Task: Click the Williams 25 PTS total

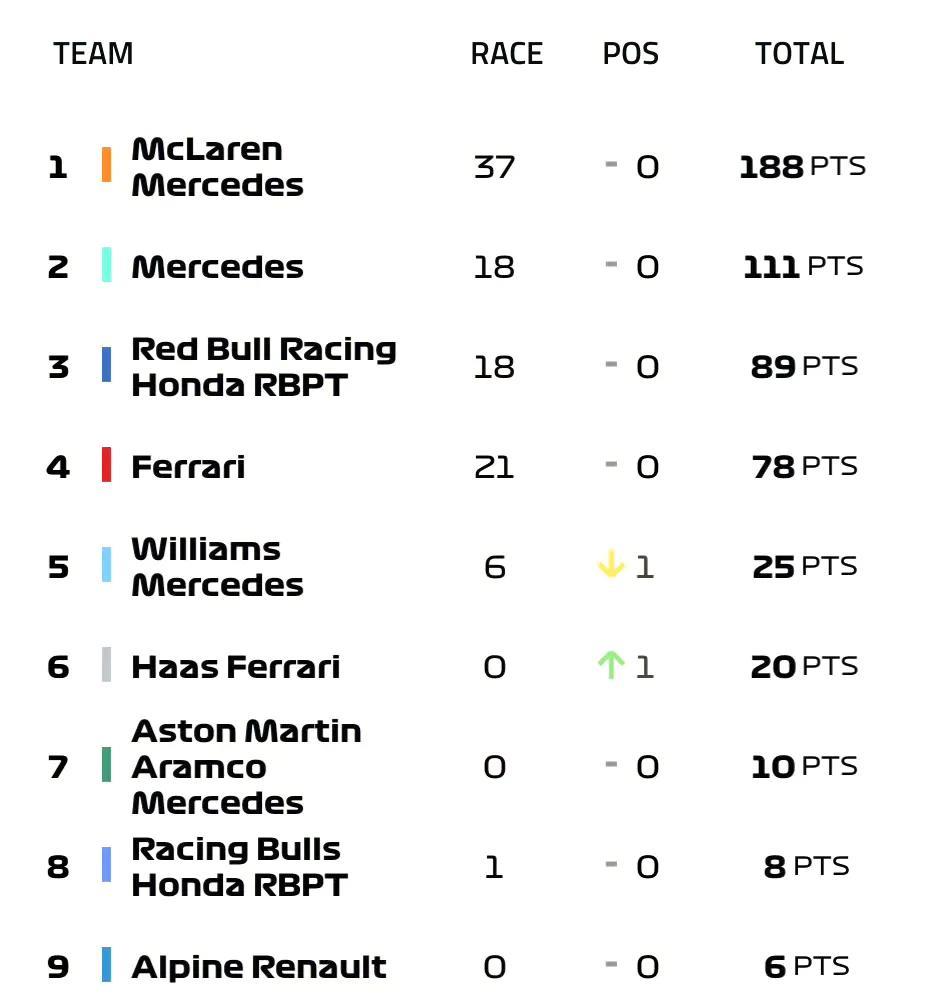Action: click(805, 567)
